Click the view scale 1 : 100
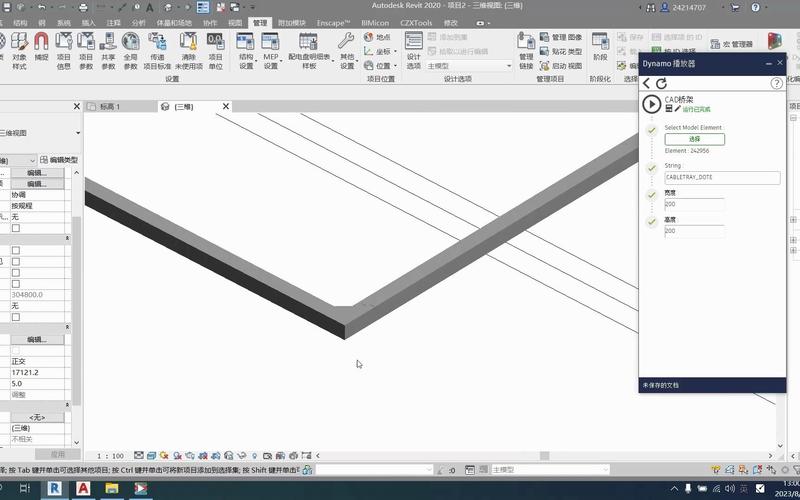The height and width of the screenshot is (500, 800). pos(111,456)
